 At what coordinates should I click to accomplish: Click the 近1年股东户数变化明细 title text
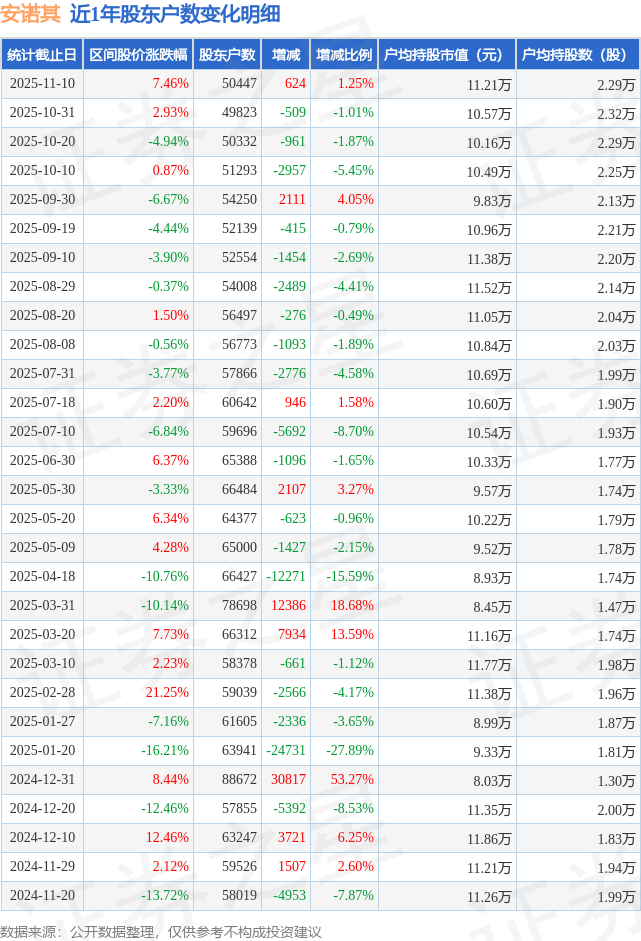click(x=175, y=14)
